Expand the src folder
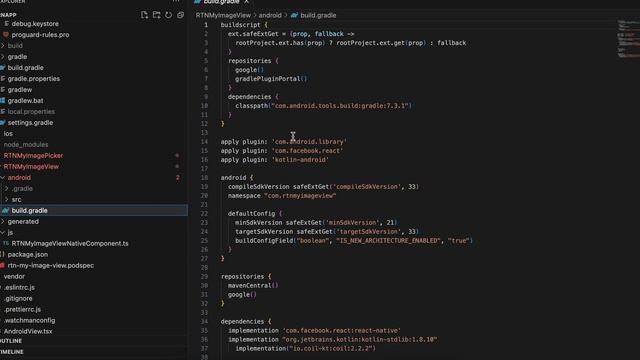640x360 pixels. point(16,200)
